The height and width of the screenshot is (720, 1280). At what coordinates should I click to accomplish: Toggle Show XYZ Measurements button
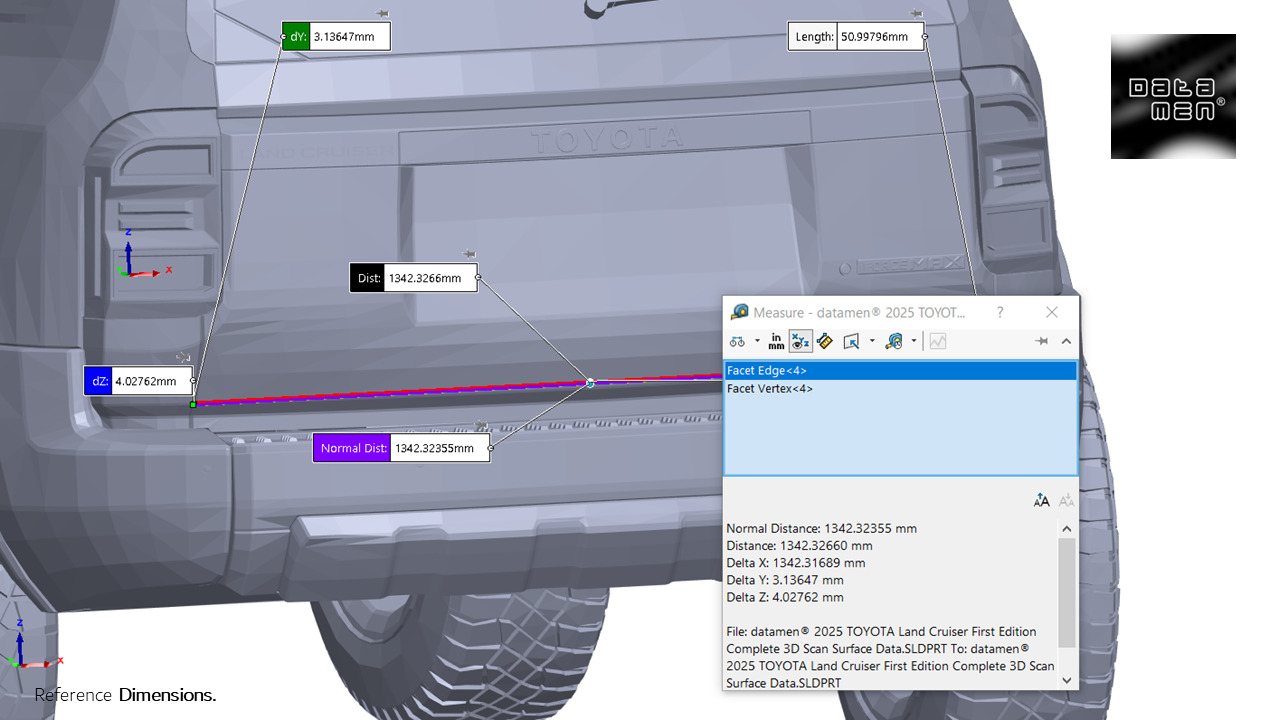(800, 341)
